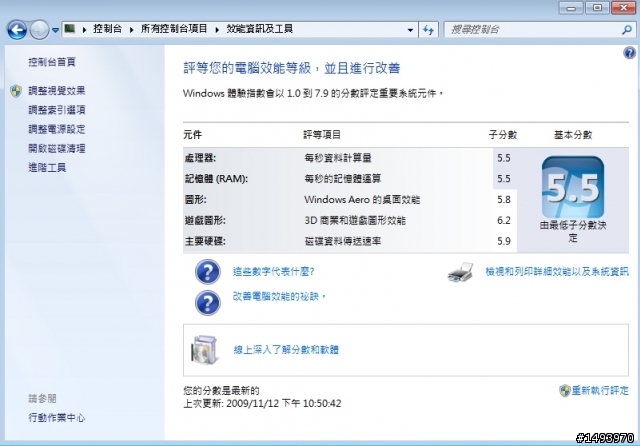The height and width of the screenshot is (446, 640).
Task: Open 改善電腦效能的秘訣 link
Action: [x=278, y=296]
